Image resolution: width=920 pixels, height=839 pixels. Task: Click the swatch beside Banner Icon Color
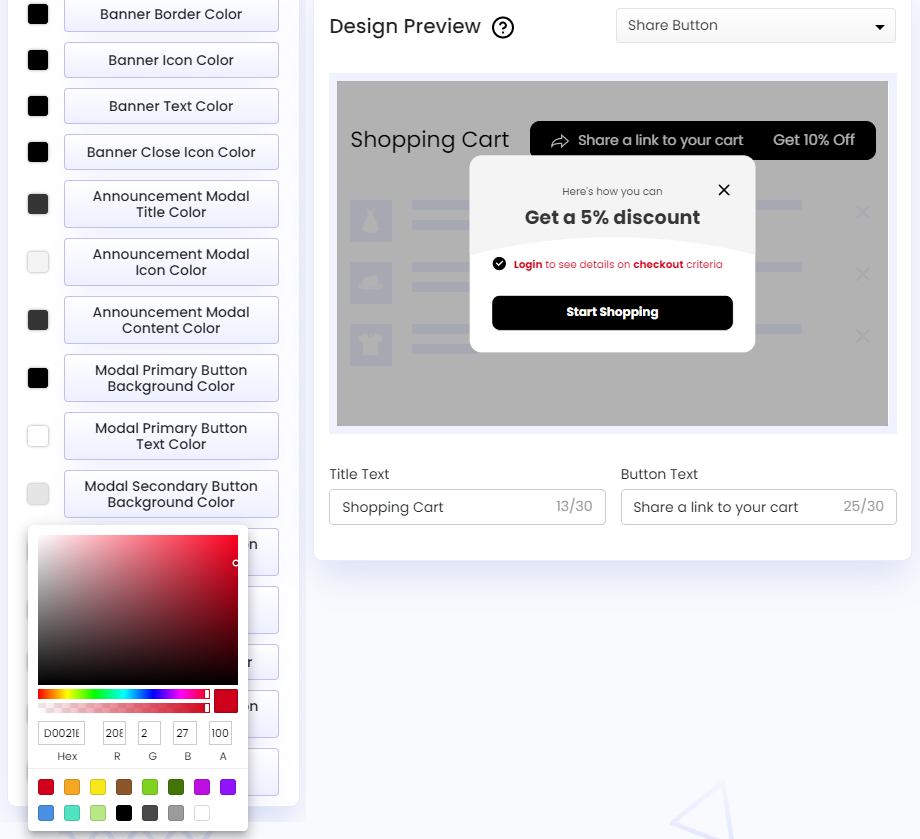click(37, 60)
